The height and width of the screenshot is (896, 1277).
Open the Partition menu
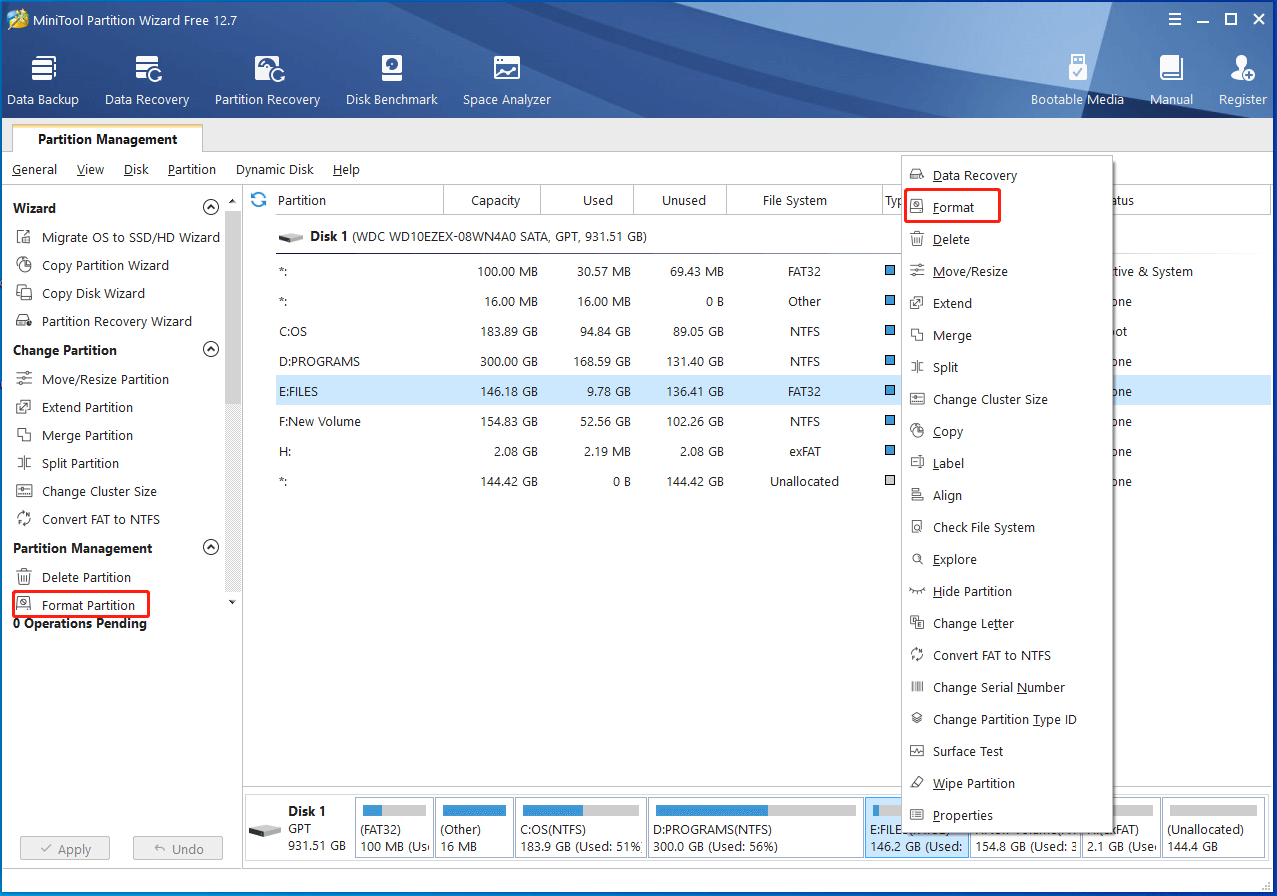tap(192, 169)
